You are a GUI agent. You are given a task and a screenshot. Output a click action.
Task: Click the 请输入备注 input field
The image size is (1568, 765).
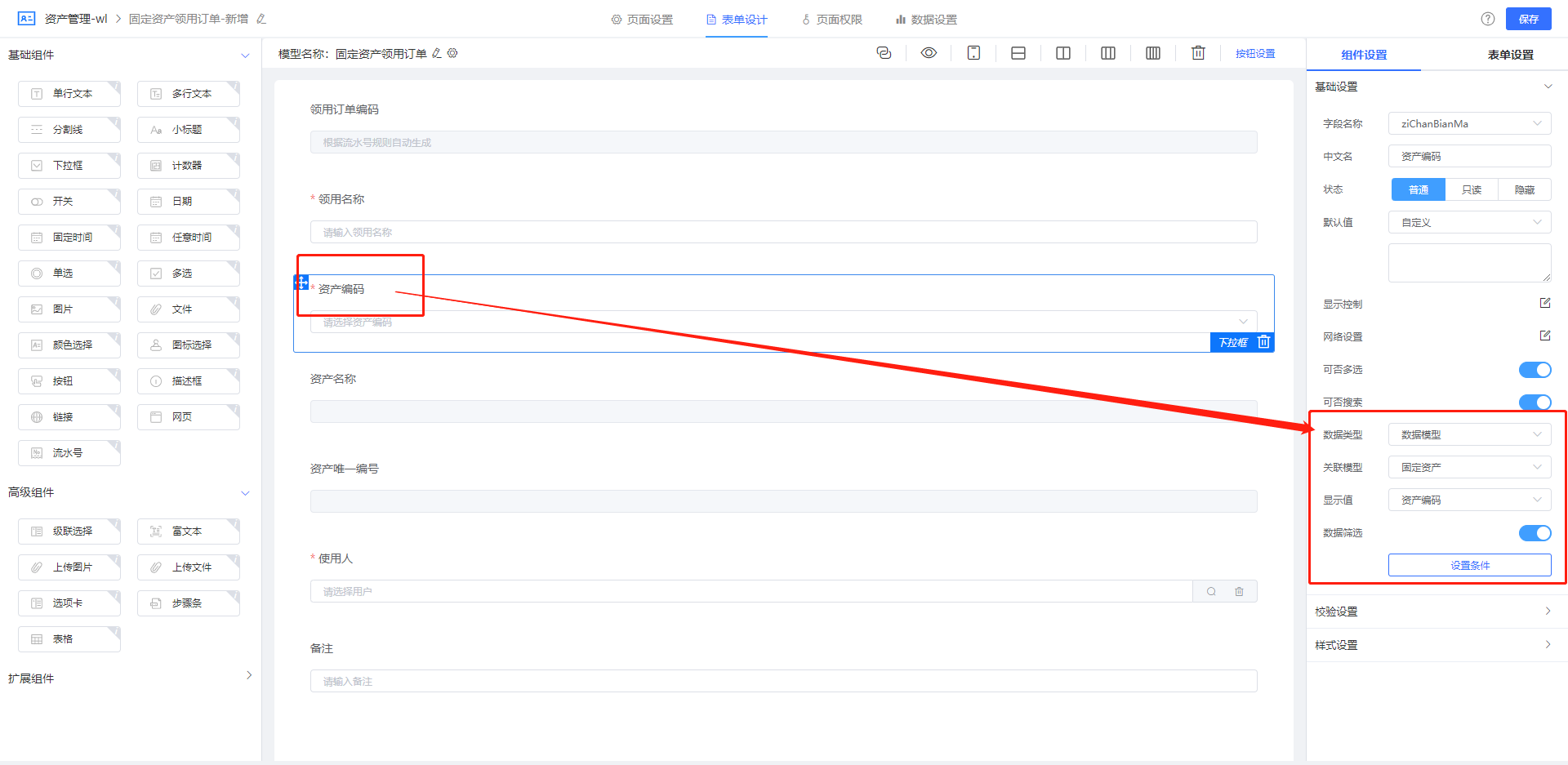pyautogui.click(x=783, y=681)
